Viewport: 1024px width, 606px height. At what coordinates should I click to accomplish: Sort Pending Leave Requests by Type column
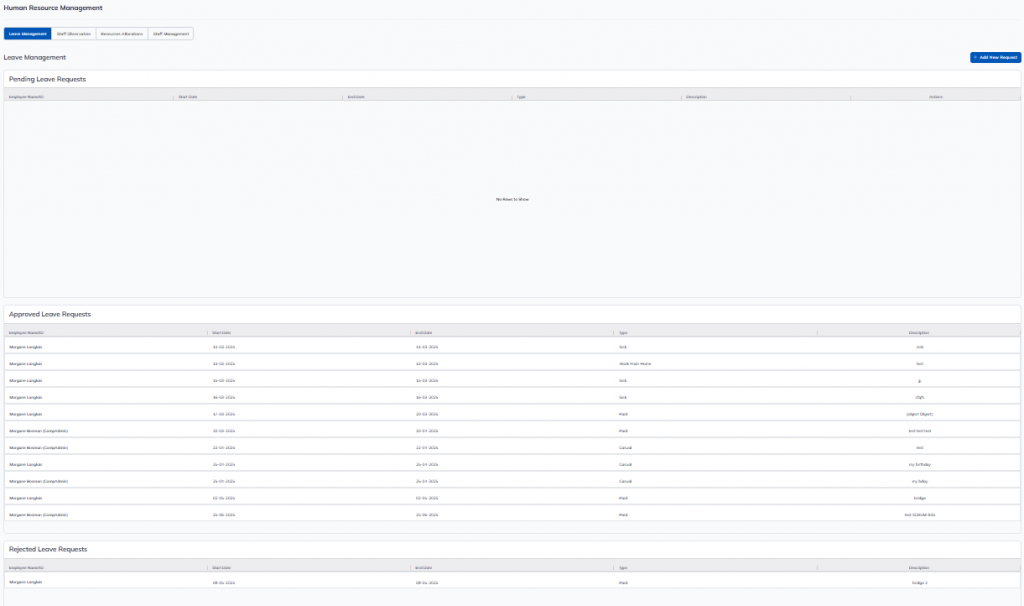[521, 97]
